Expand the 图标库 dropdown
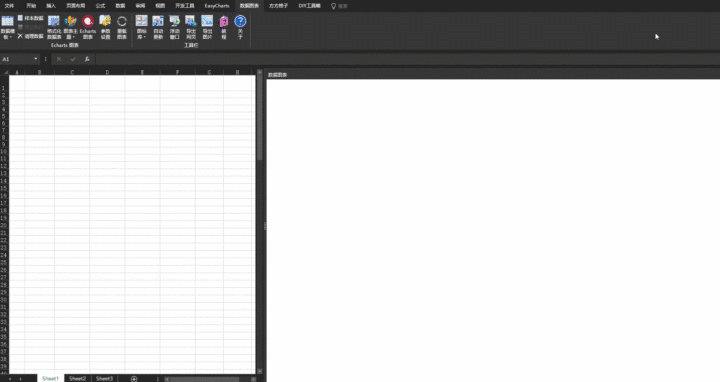The height and width of the screenshot is (382, 720). (141, 27)
